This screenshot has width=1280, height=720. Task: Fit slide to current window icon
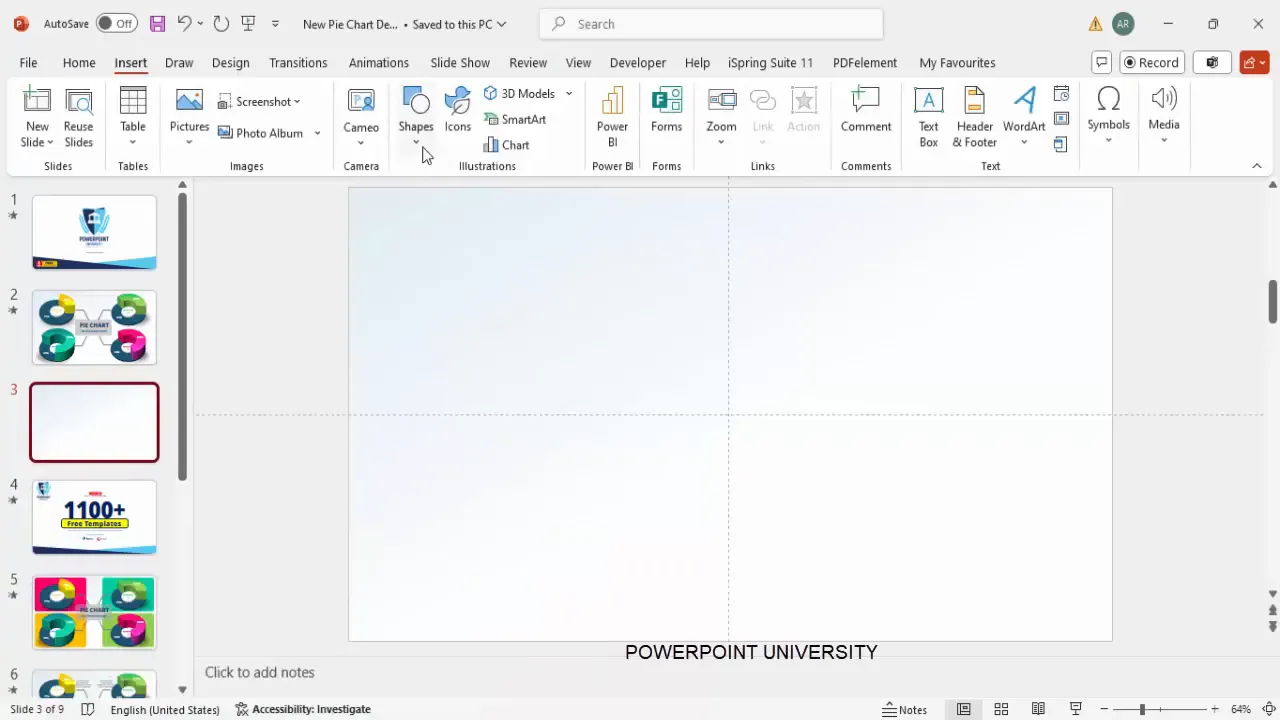[1269, 709]
